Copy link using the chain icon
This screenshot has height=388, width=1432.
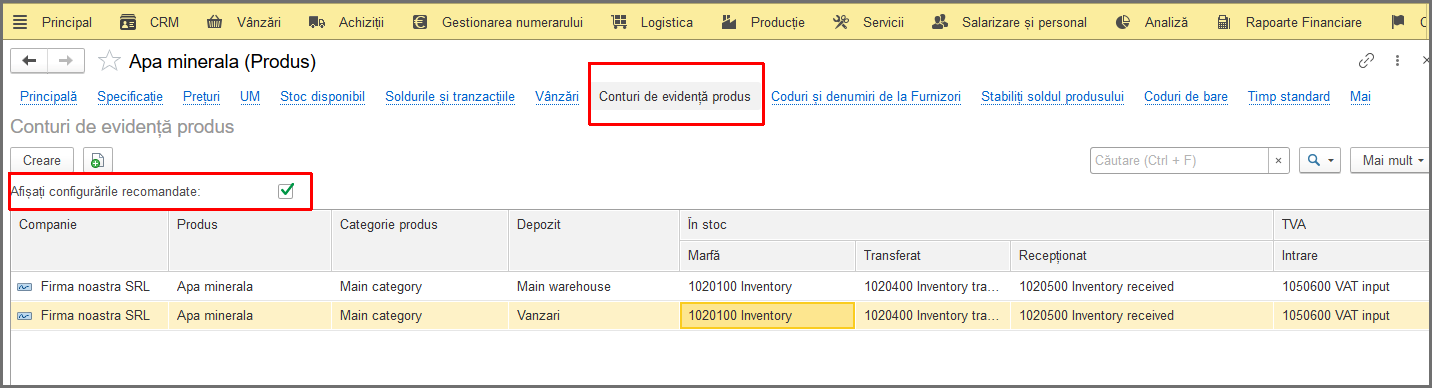1366,61
